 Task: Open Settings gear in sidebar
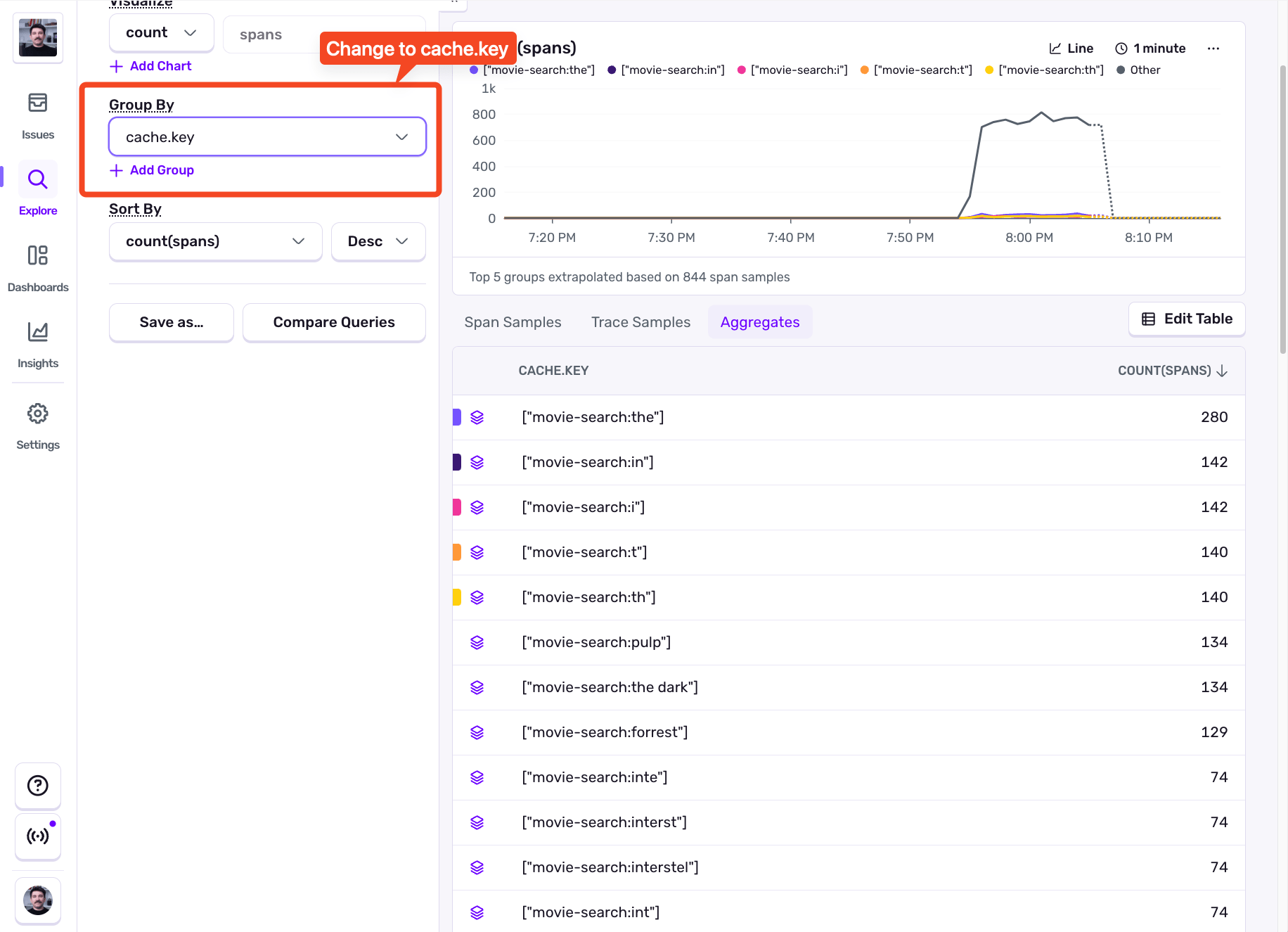coord(38,425)
